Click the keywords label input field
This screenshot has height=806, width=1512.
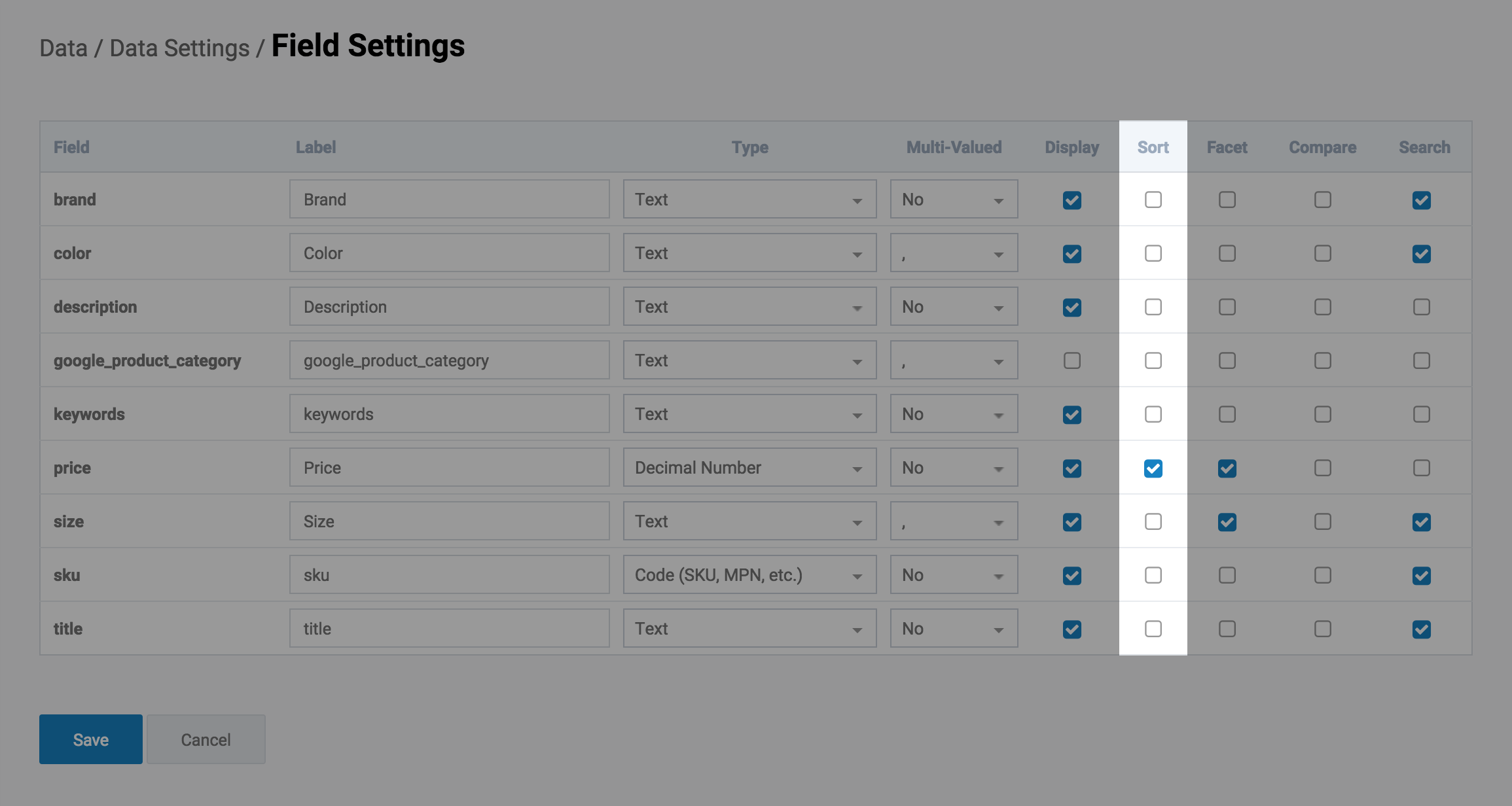tap(449, 414)
